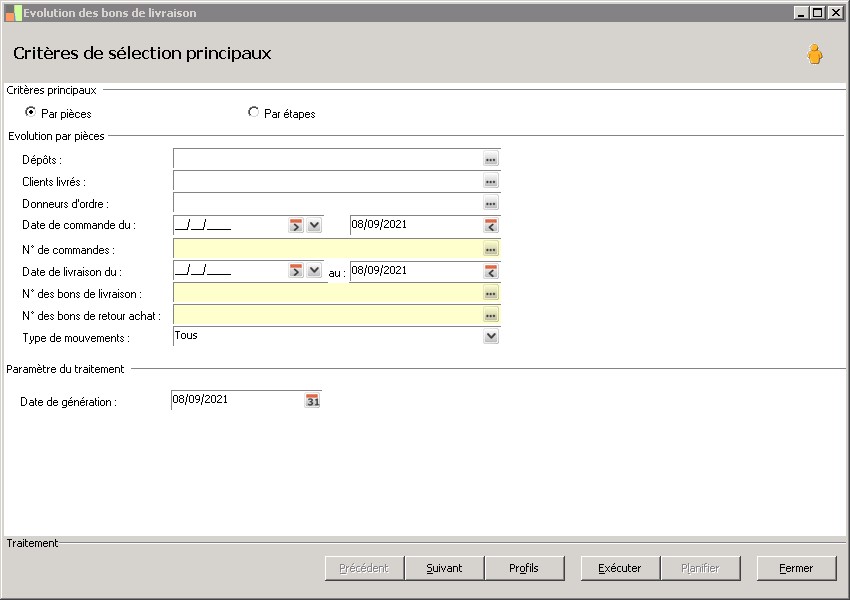Click the 'Critères de sélection principaux' heading

click(x=142, y=53)
